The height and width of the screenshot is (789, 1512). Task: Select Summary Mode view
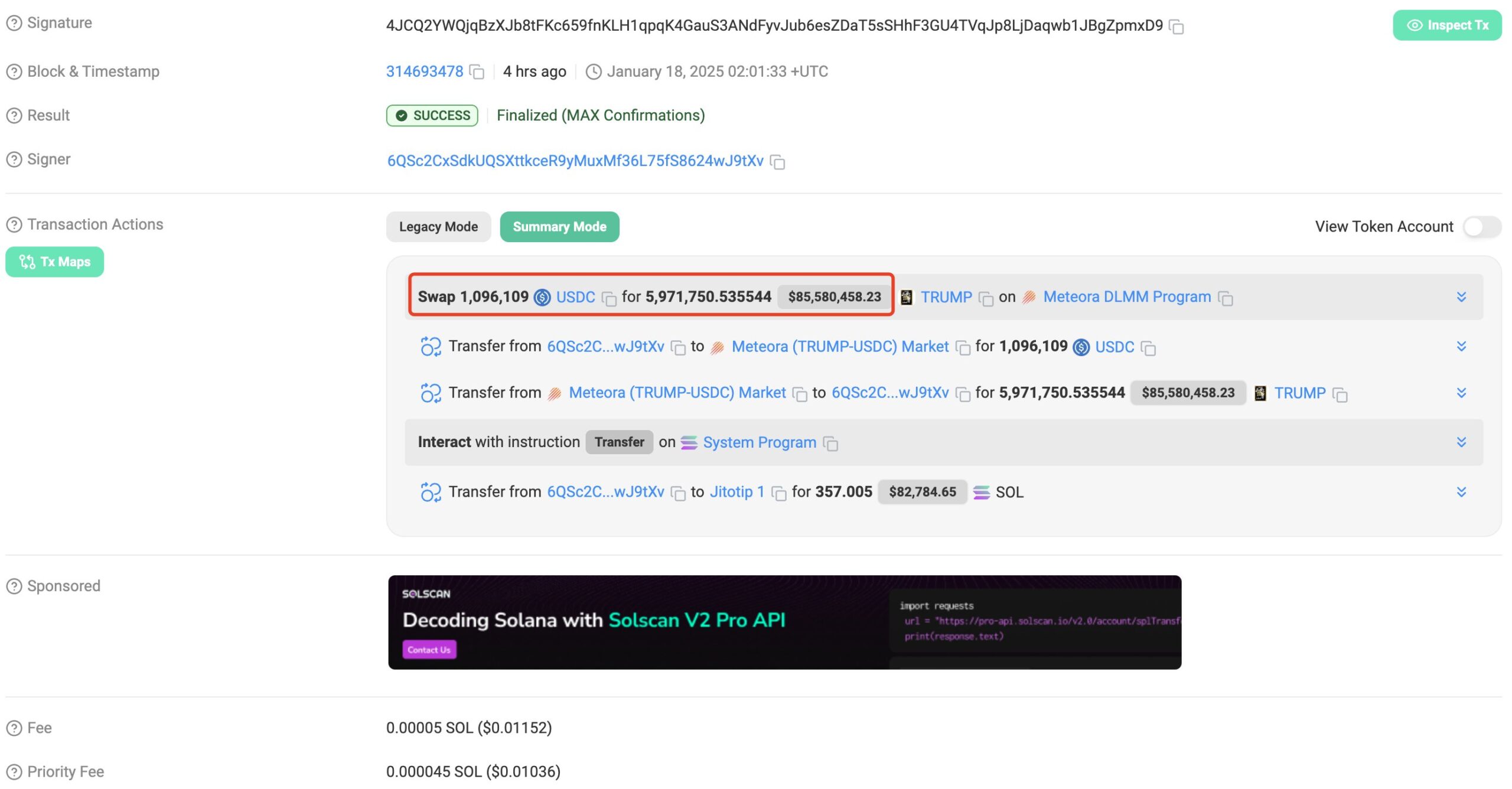tap(559, 227)
